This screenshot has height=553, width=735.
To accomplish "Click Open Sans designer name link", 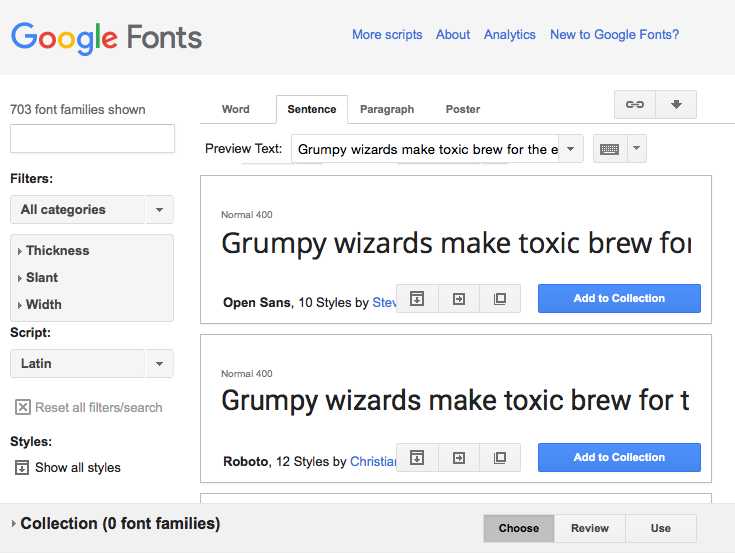I will coord(384,303).
